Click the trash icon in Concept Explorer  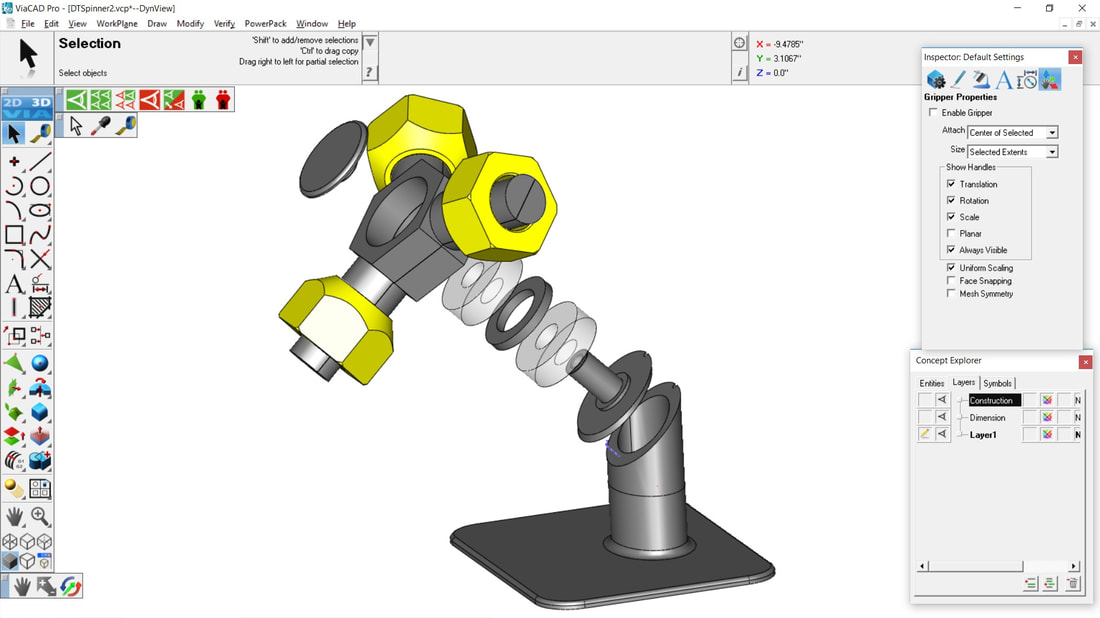click(1072, 584)
